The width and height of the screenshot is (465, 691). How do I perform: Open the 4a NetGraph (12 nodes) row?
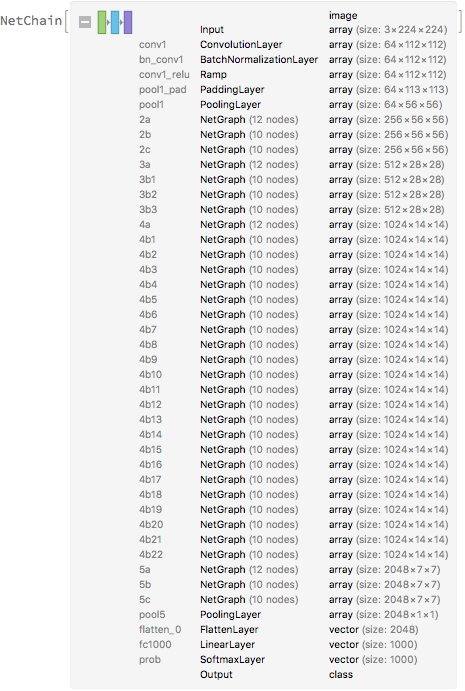coord(293,224)
